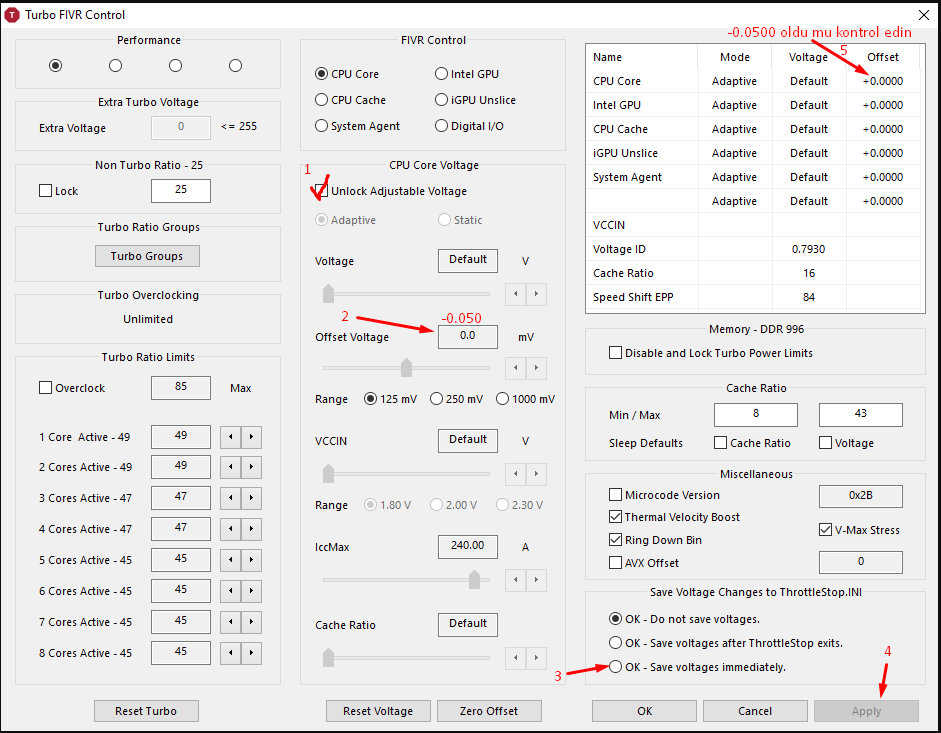Select OK - Save voltages after ThrottleStop exits
Image resolution: width=941 pixels, height=733 pixels.
615,643
